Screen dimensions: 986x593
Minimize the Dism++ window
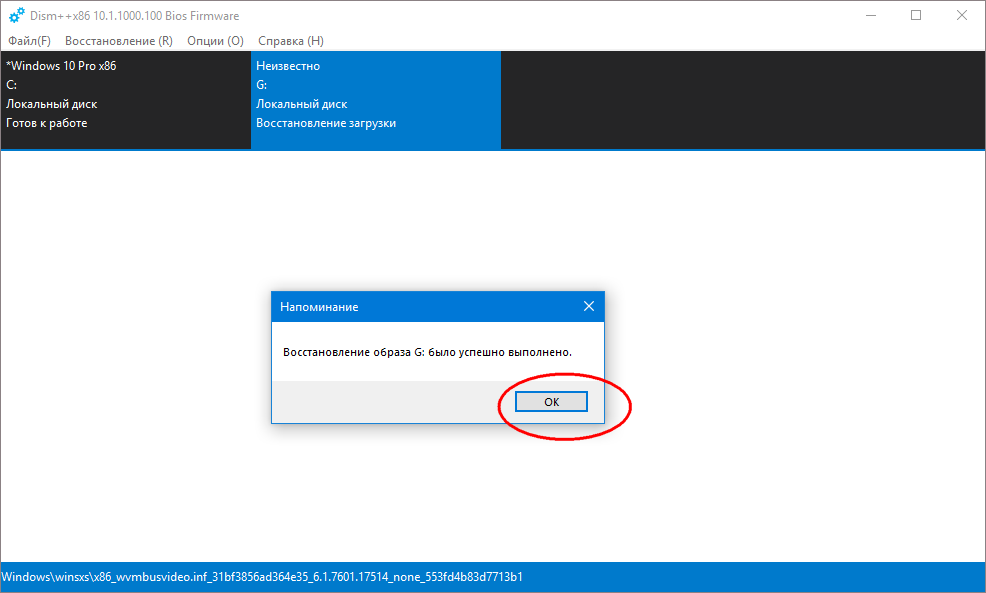(x=871, y=15)
